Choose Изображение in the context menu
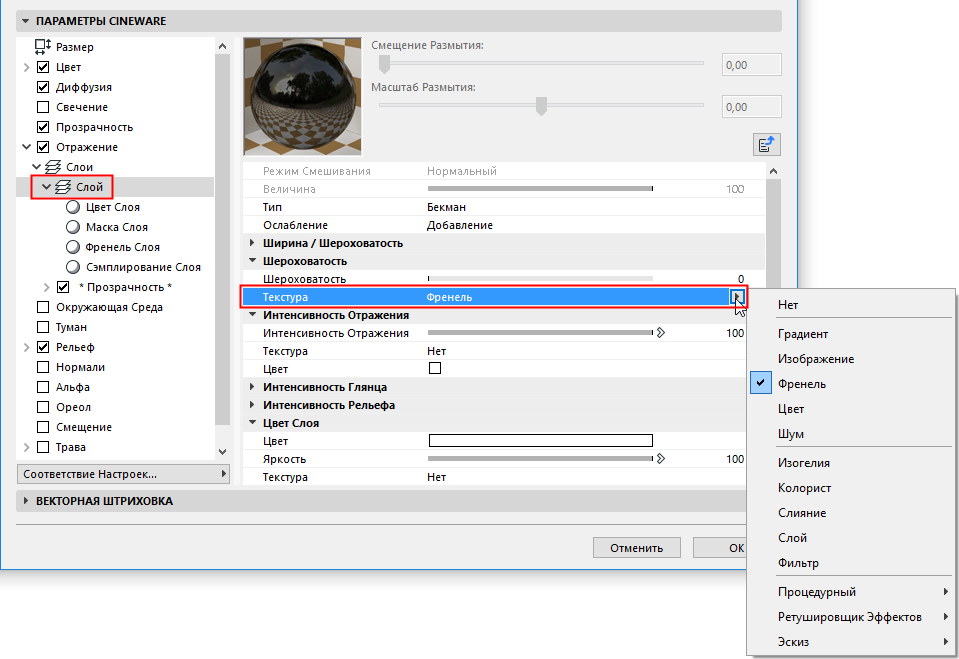 (806, 358)
